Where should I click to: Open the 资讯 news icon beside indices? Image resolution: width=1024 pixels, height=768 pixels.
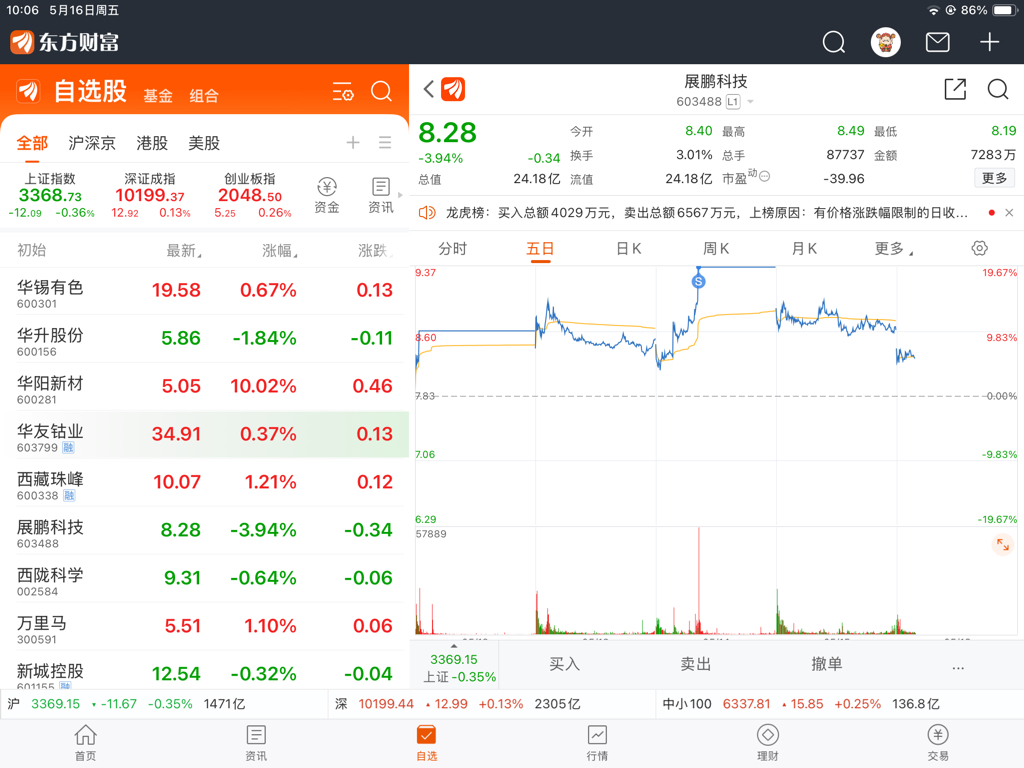[x=381, y=195]
